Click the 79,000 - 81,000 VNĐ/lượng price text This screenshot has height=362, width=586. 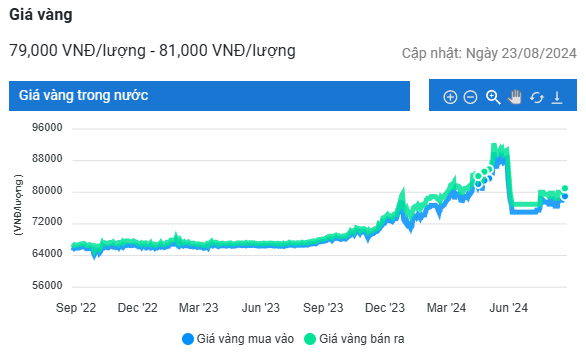pos(152,50)
